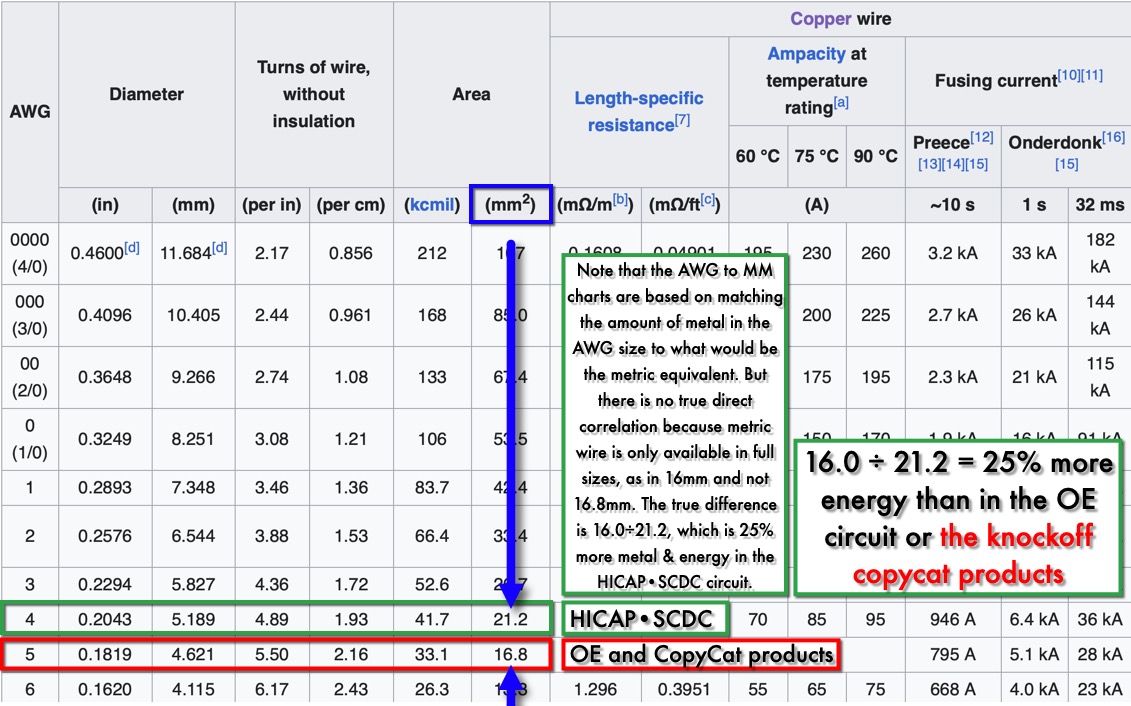
Task: Click reference 12 beside Preece
Action: (982, 137)
